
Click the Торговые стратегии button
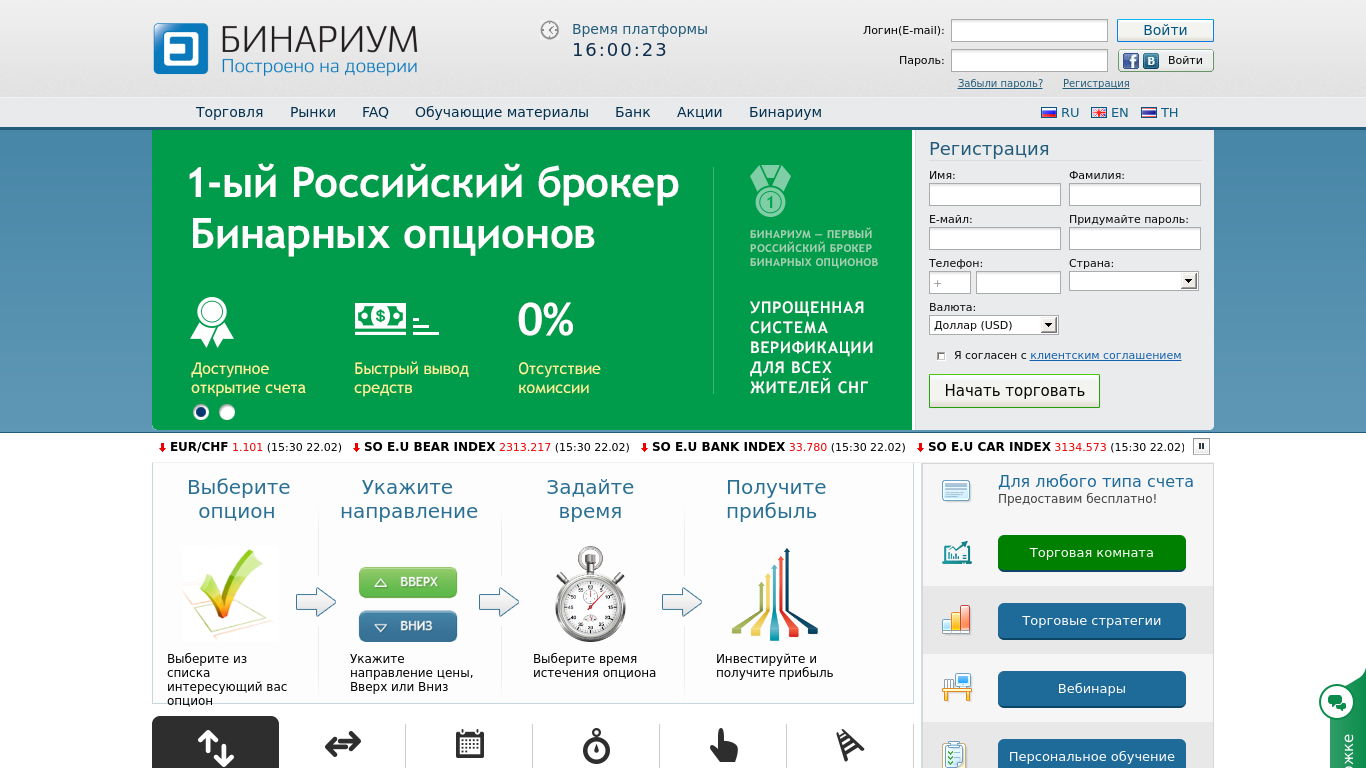(x=1092, y=621)
